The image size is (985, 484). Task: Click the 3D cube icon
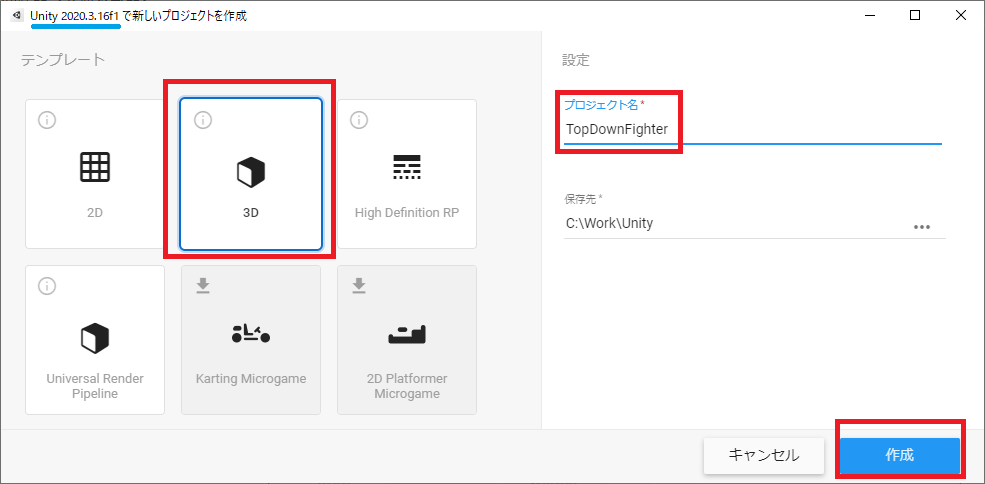pyautogui.click(x=251, y=172)
